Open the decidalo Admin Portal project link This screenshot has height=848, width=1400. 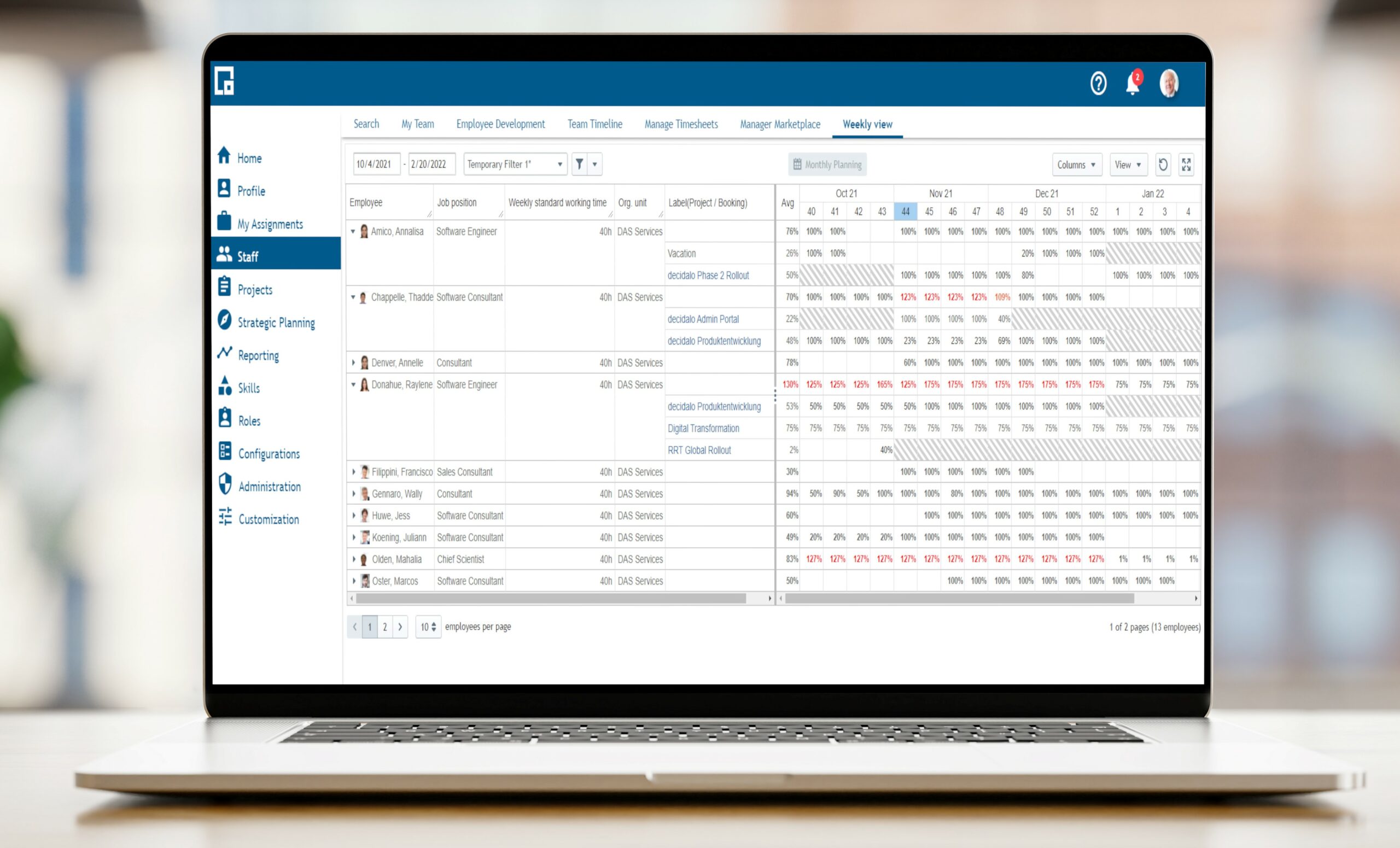coord(703,319)
